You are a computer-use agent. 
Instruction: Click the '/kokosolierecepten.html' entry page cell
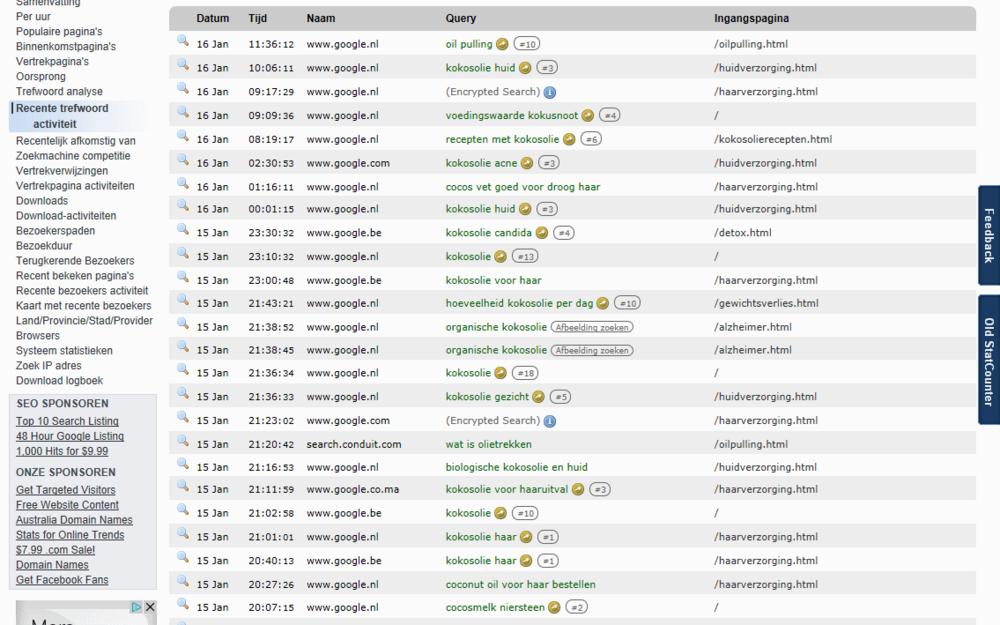click(x=773, y=139)
